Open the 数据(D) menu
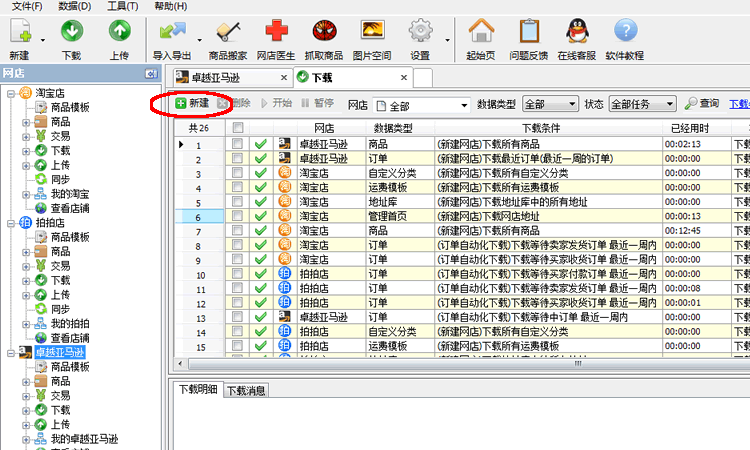This screenshot has width=750, height=450. pos(75,6)
